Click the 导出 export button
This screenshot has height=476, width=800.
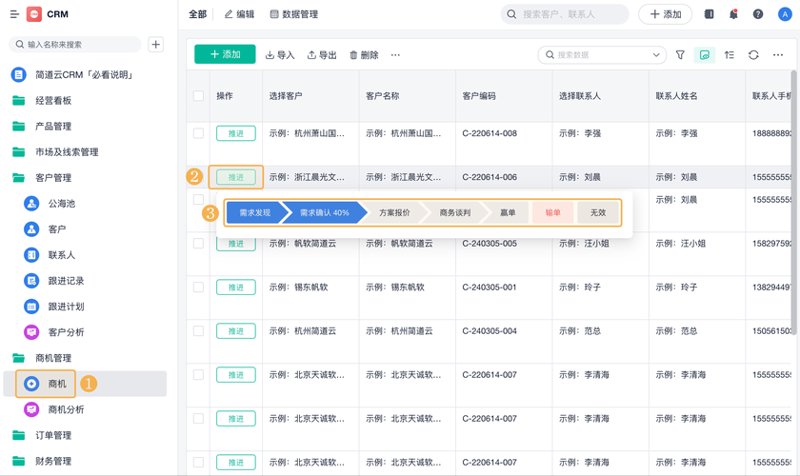click(x=322, y=55)
